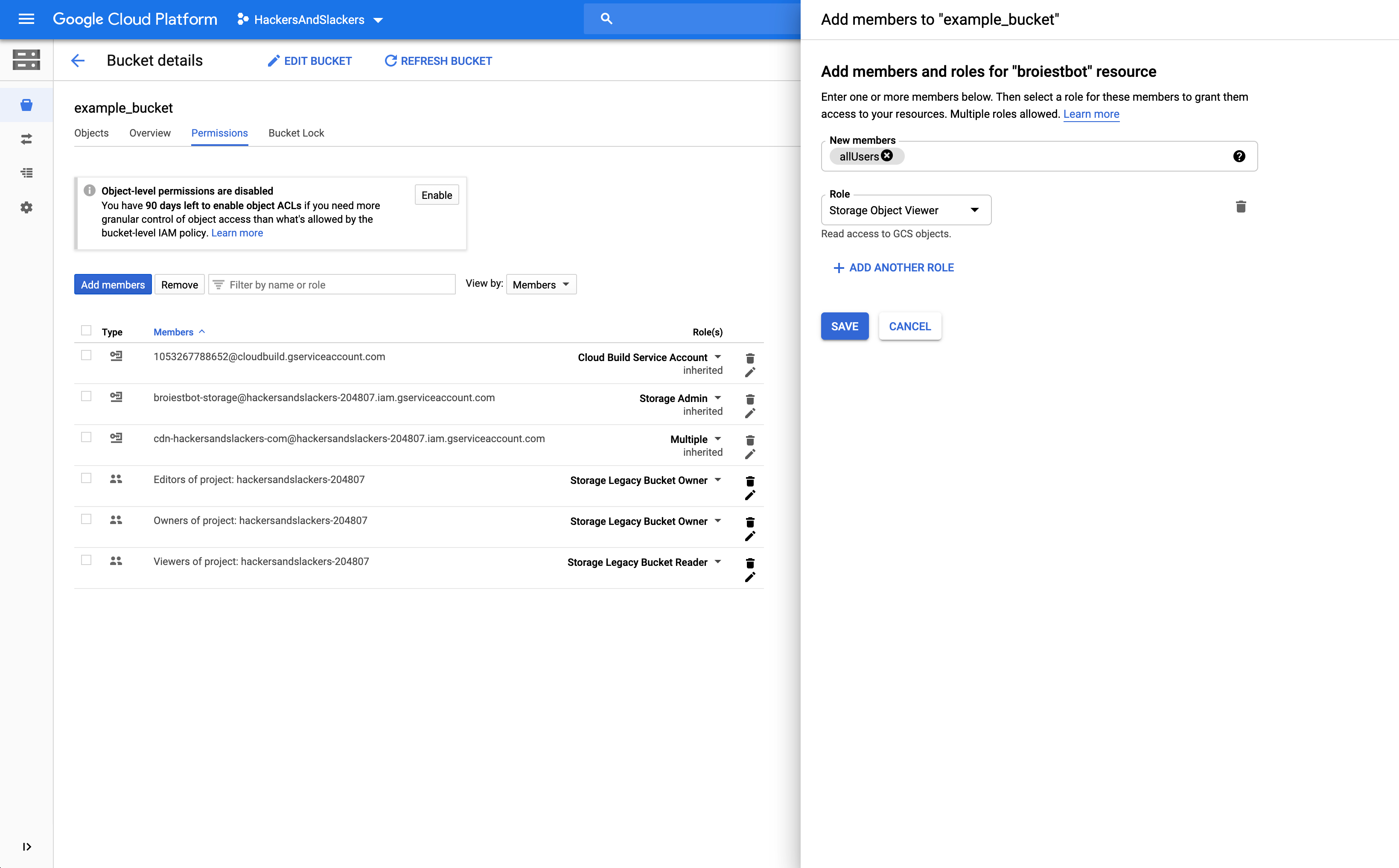1399x868 pixels.
Task: Check the Owners of project row checkbox
Action: click(86, 519)
